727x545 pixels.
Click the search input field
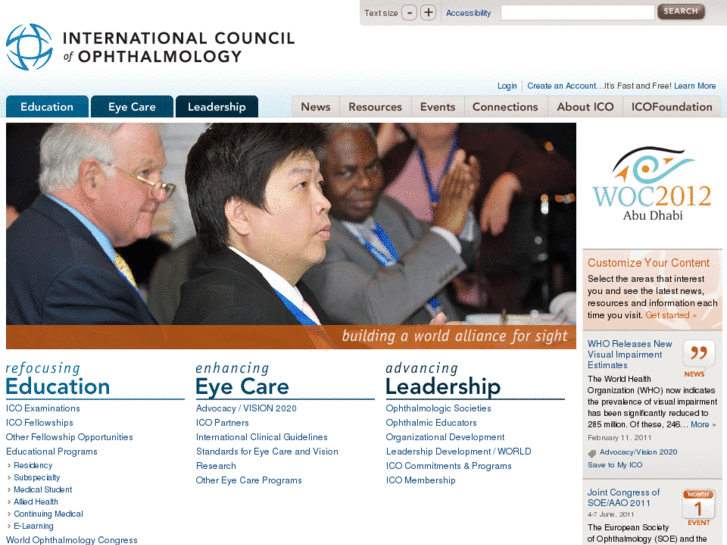[577, 13]
